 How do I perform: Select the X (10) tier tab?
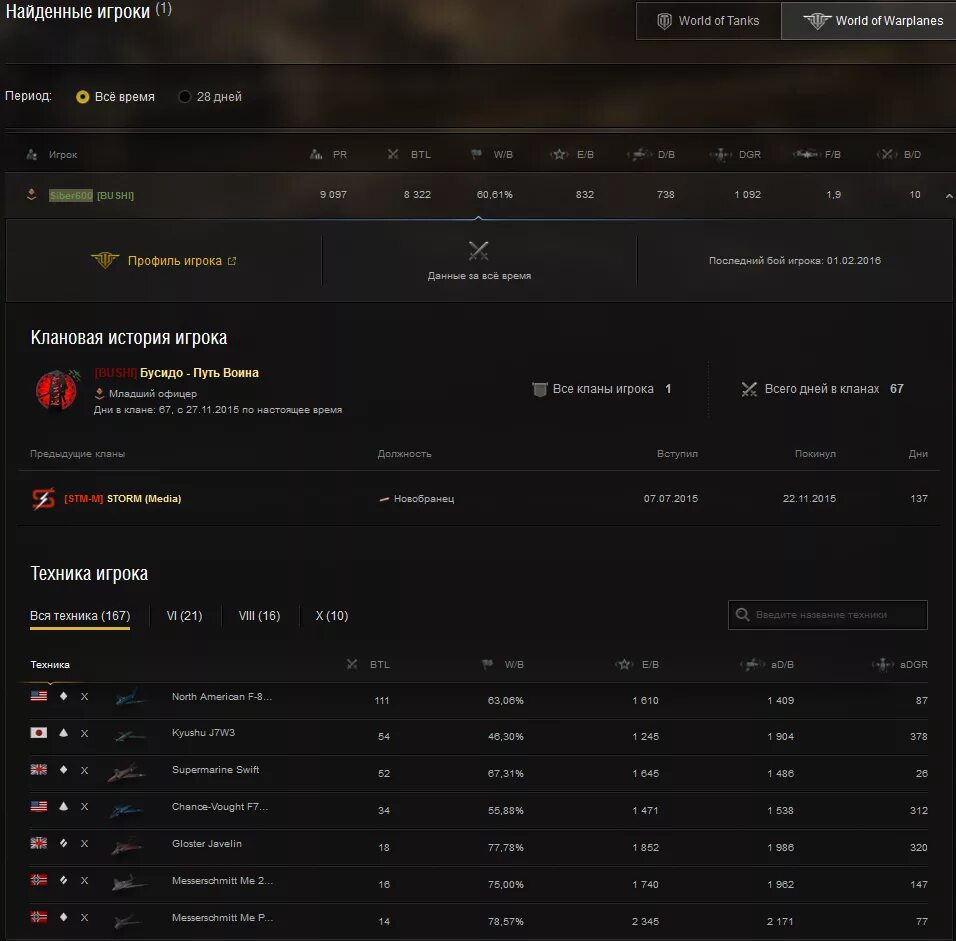[x=332, y=616]
